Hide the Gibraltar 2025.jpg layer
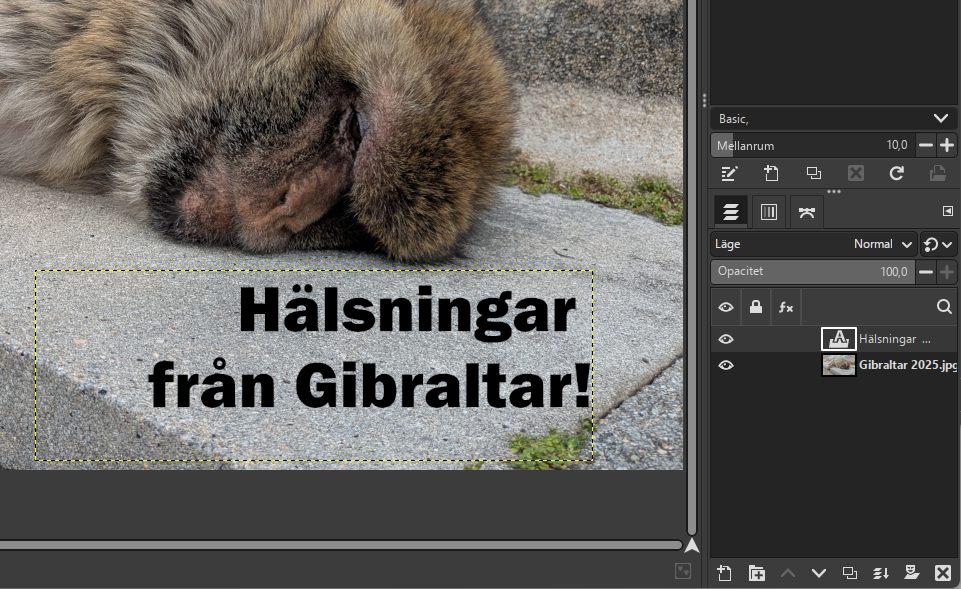The width and height of the screenshot is (961, 589). [726, 365]
